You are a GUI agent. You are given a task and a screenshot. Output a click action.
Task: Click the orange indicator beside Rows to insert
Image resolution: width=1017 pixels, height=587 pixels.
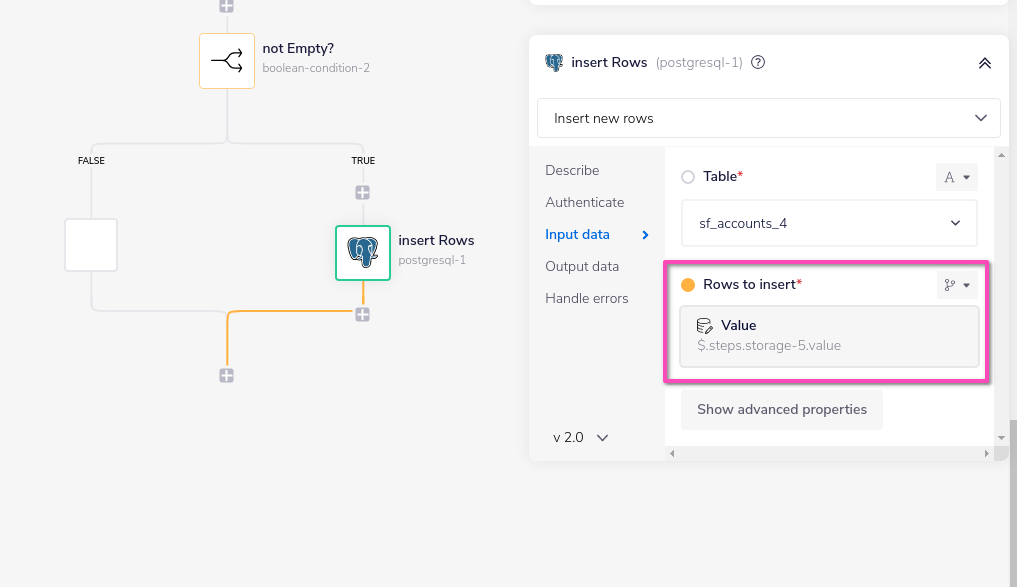click(687, 284)
